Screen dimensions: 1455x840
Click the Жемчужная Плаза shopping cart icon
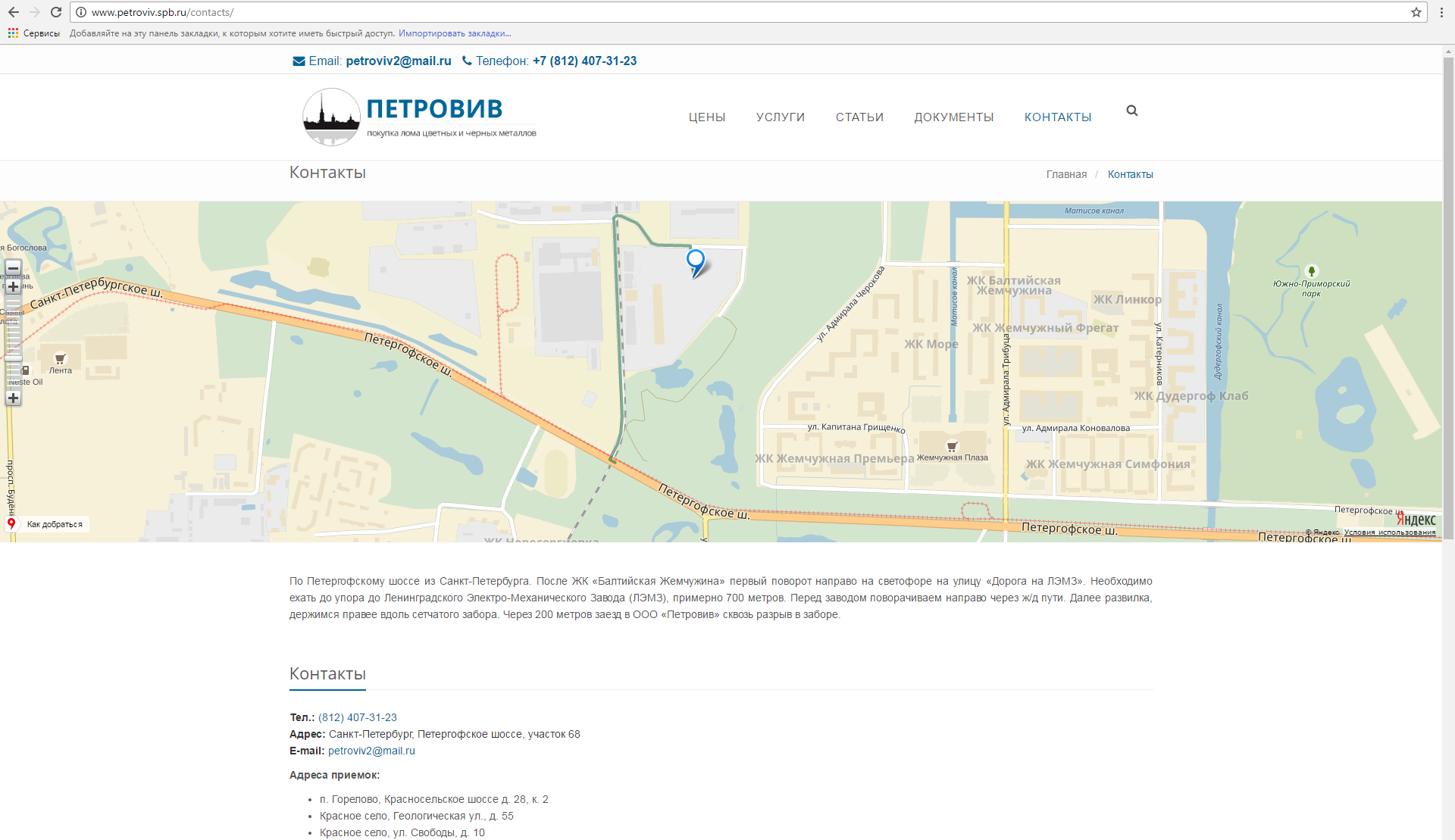[x=952, y=446]
